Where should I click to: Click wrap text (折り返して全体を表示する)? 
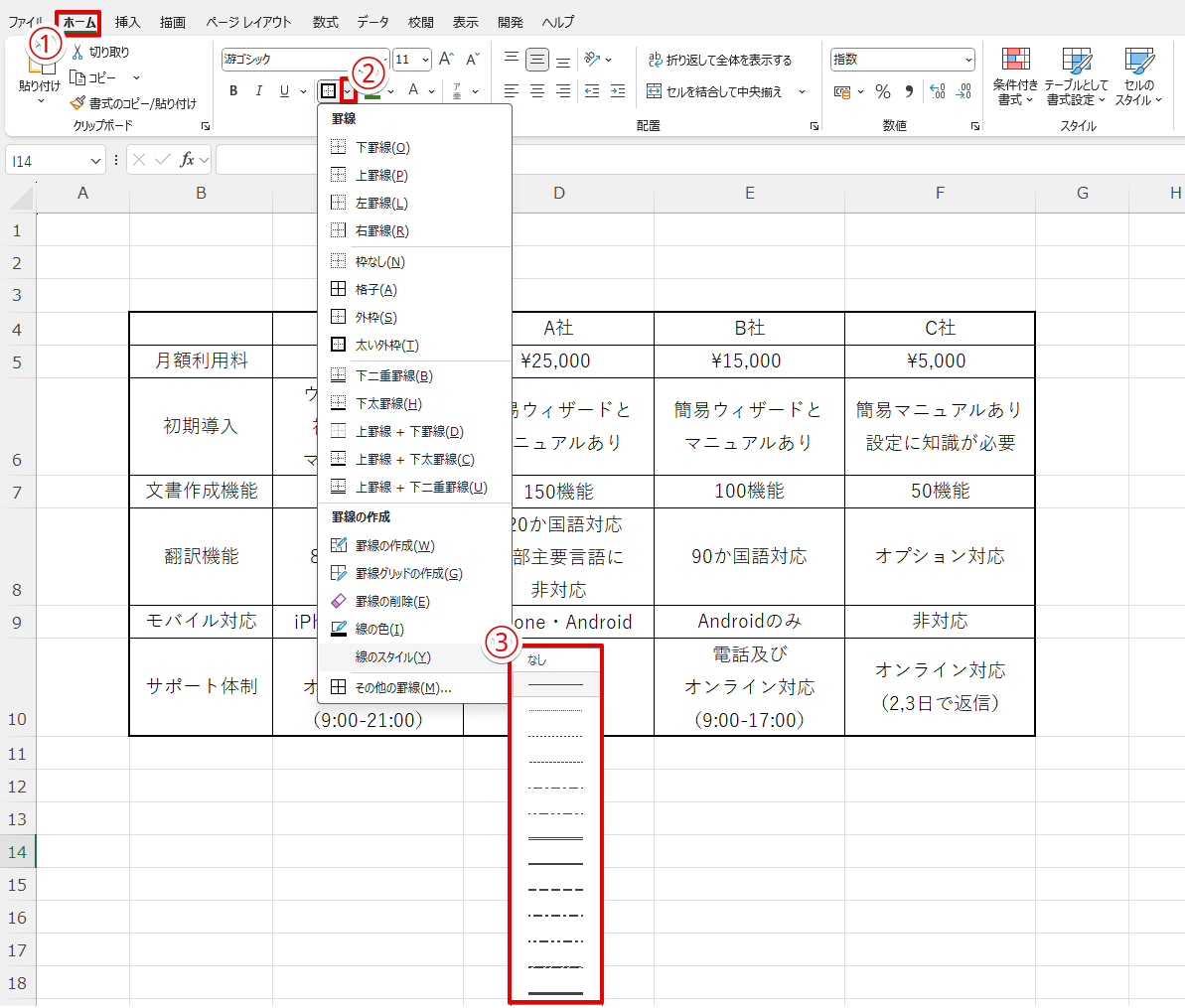tap(720, 60)
